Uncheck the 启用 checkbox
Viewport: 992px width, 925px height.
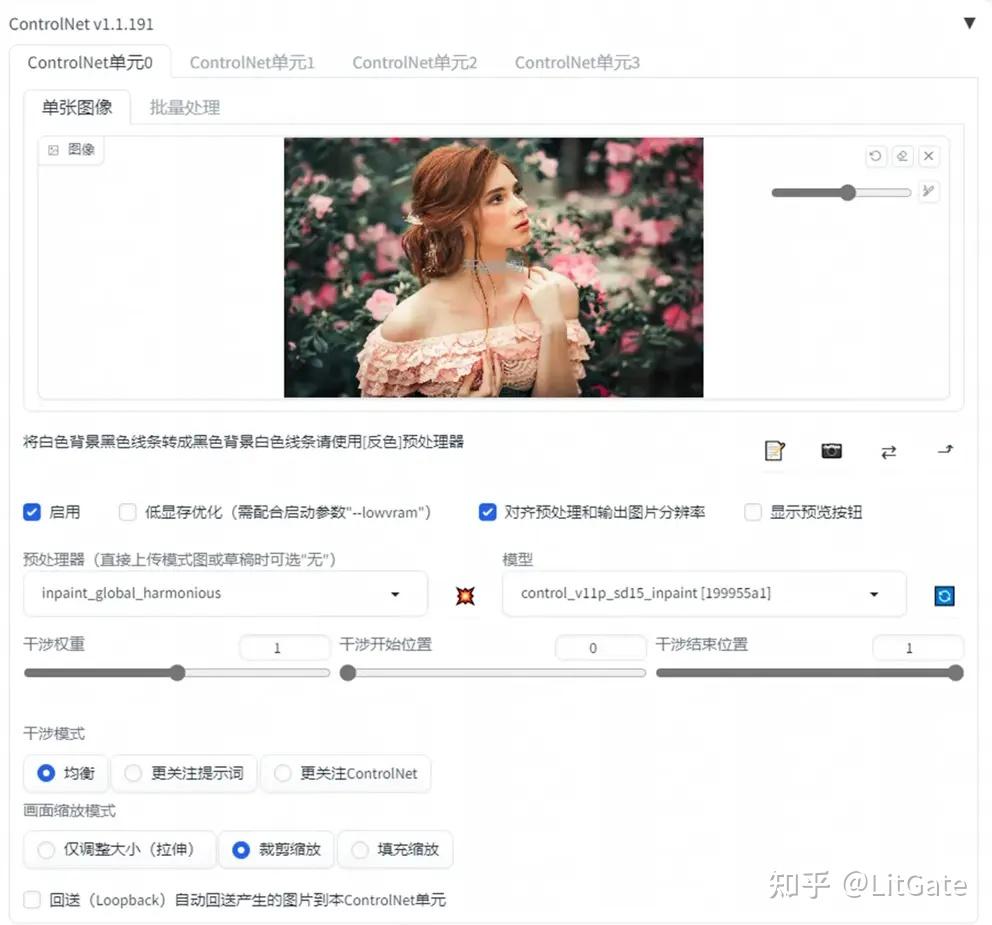tap(32, 512)
